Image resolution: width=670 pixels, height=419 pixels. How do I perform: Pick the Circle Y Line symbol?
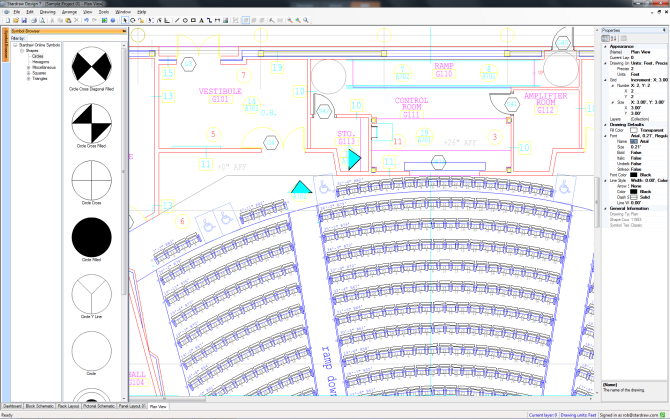point(91,298)
